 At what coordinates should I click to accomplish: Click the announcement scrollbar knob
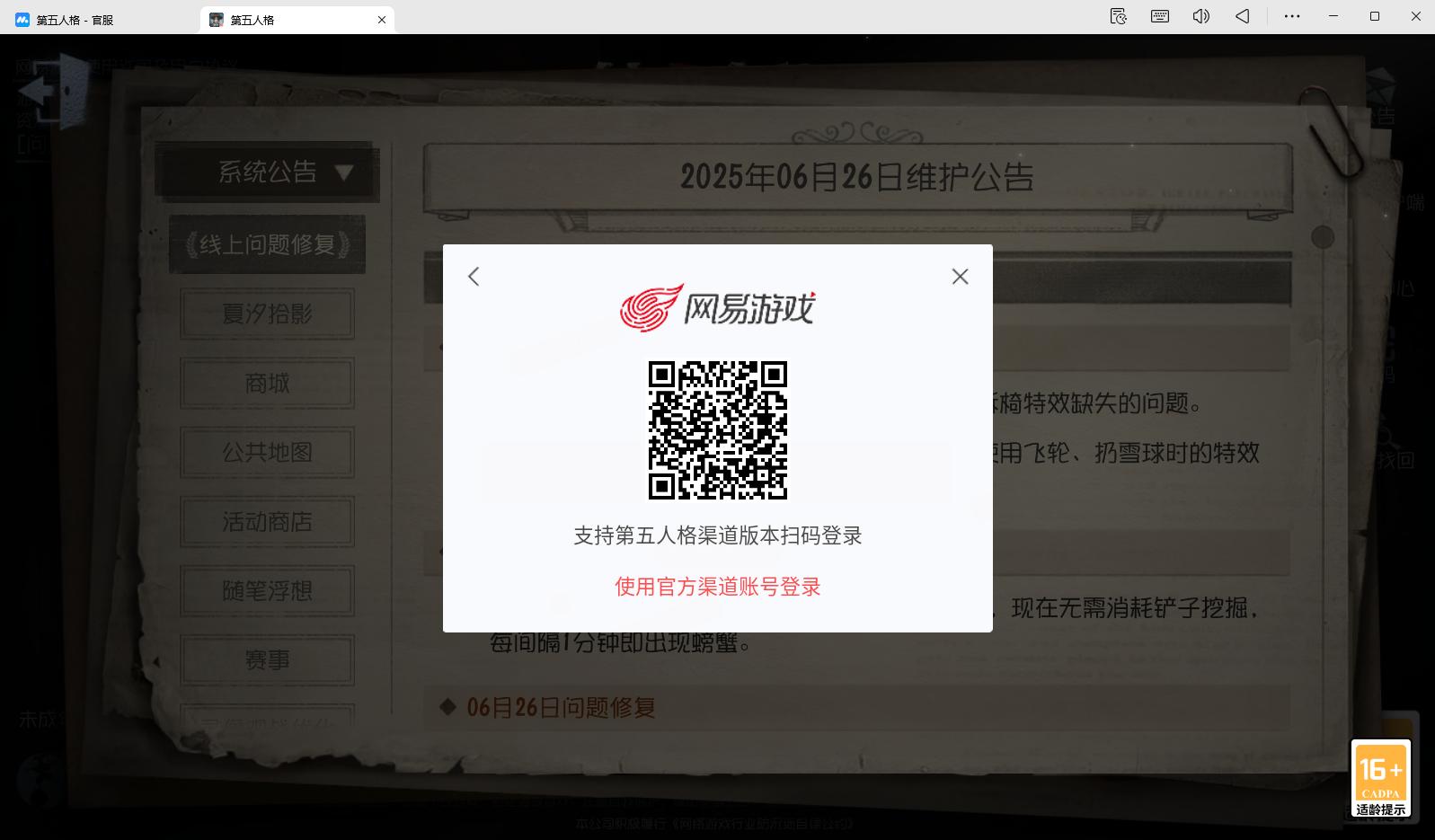pyautogui.click(x=1322, y=237)
